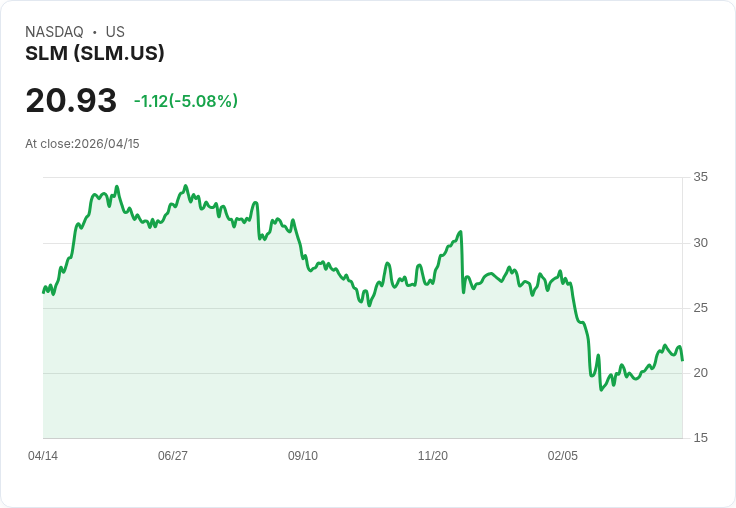Click the chart's lowest point near 19

[x=601, y=390]
